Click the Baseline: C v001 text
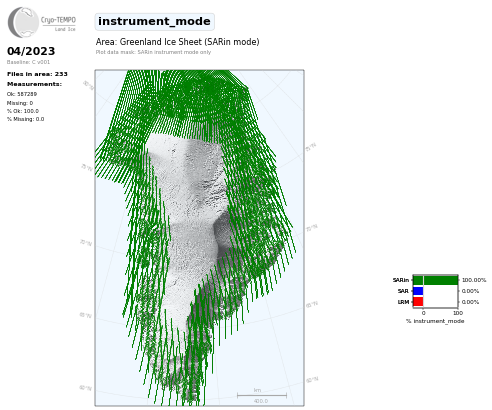The height and width of the screenshot is (410, 492). coord(28,62)
